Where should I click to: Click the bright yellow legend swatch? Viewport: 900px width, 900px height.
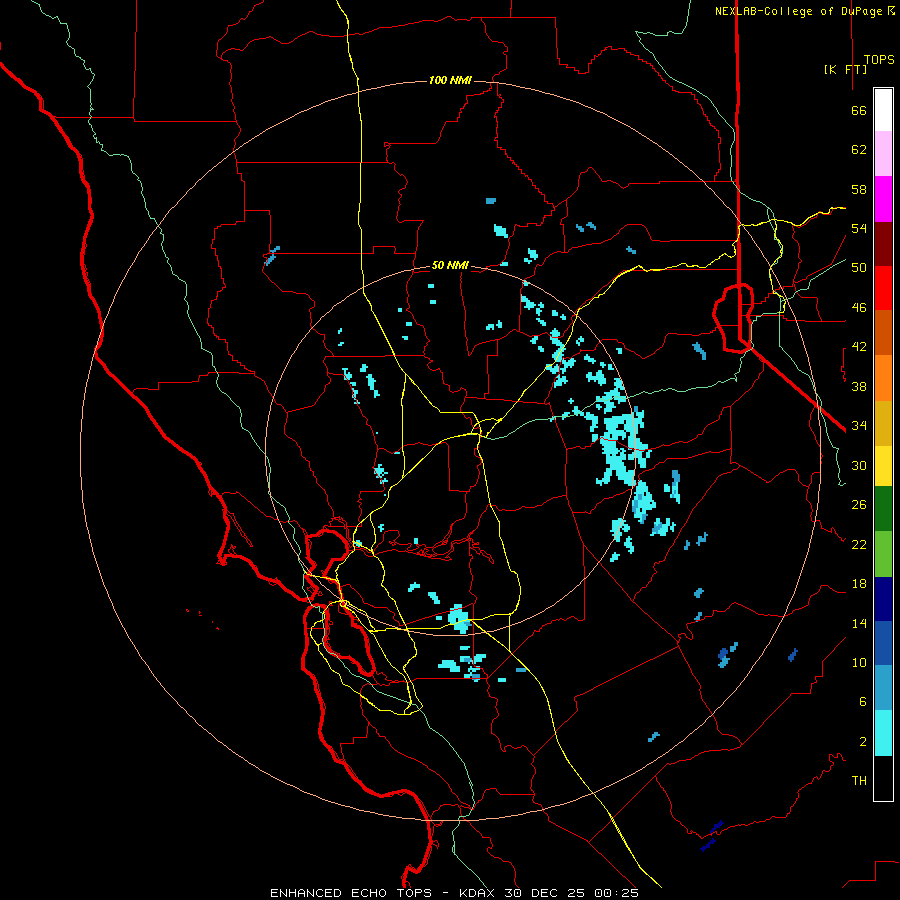point(883,466)
